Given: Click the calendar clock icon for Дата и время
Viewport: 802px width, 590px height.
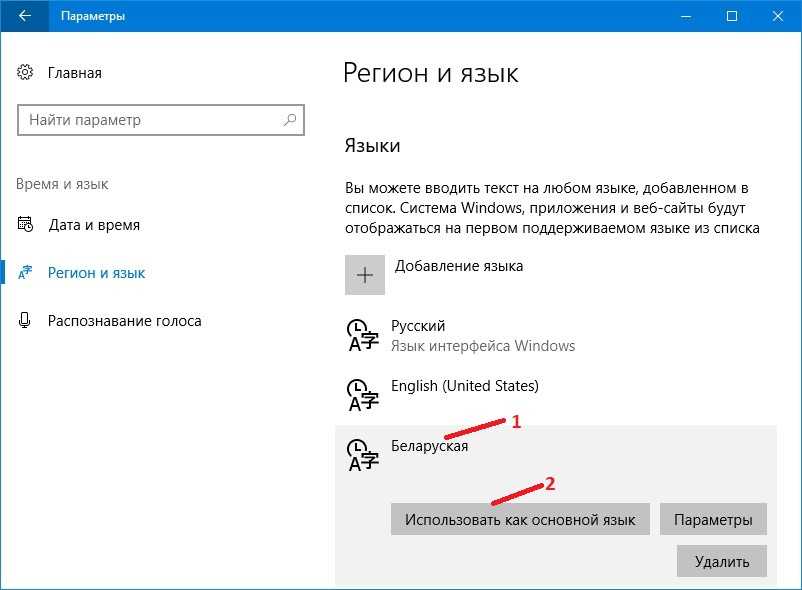Looking at the screenshot, I should point(25,224).
